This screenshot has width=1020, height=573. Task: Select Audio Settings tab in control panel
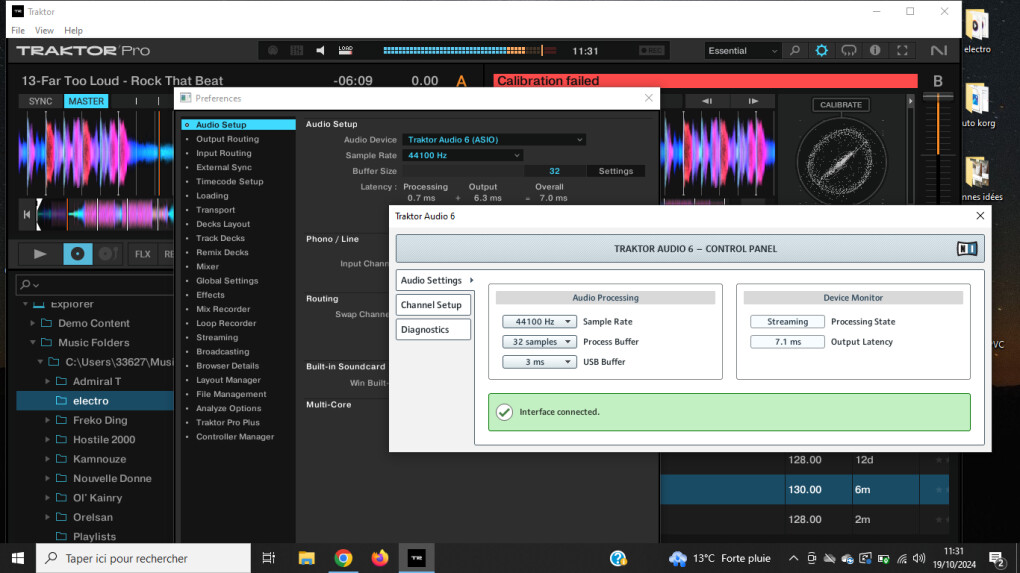(435, 280)
